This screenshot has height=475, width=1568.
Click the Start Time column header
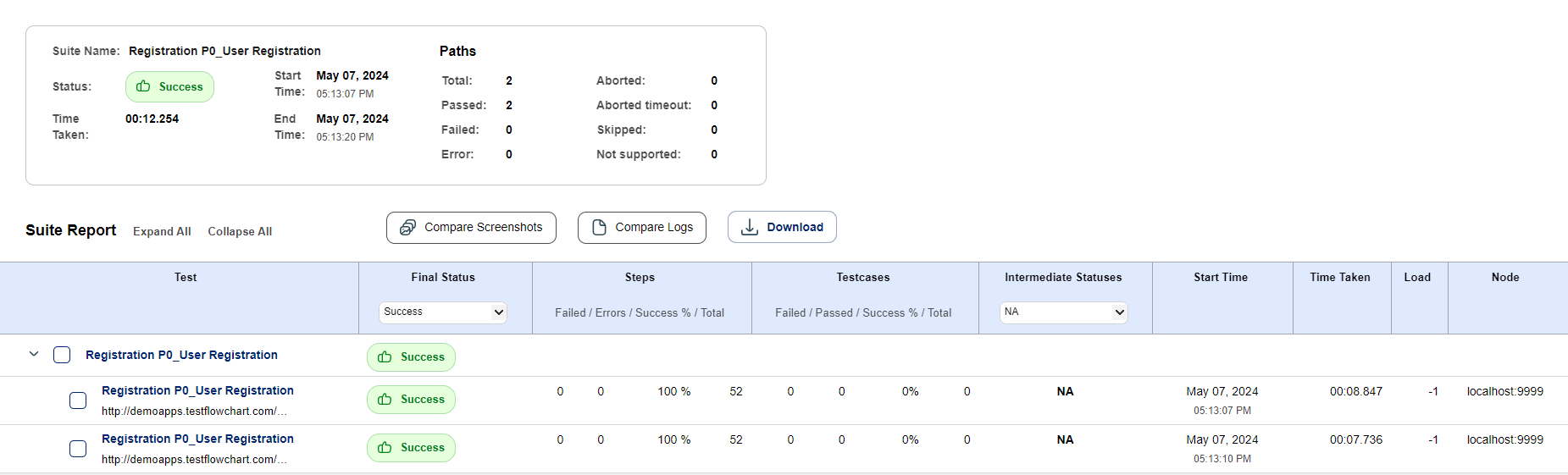point(1220,277)
